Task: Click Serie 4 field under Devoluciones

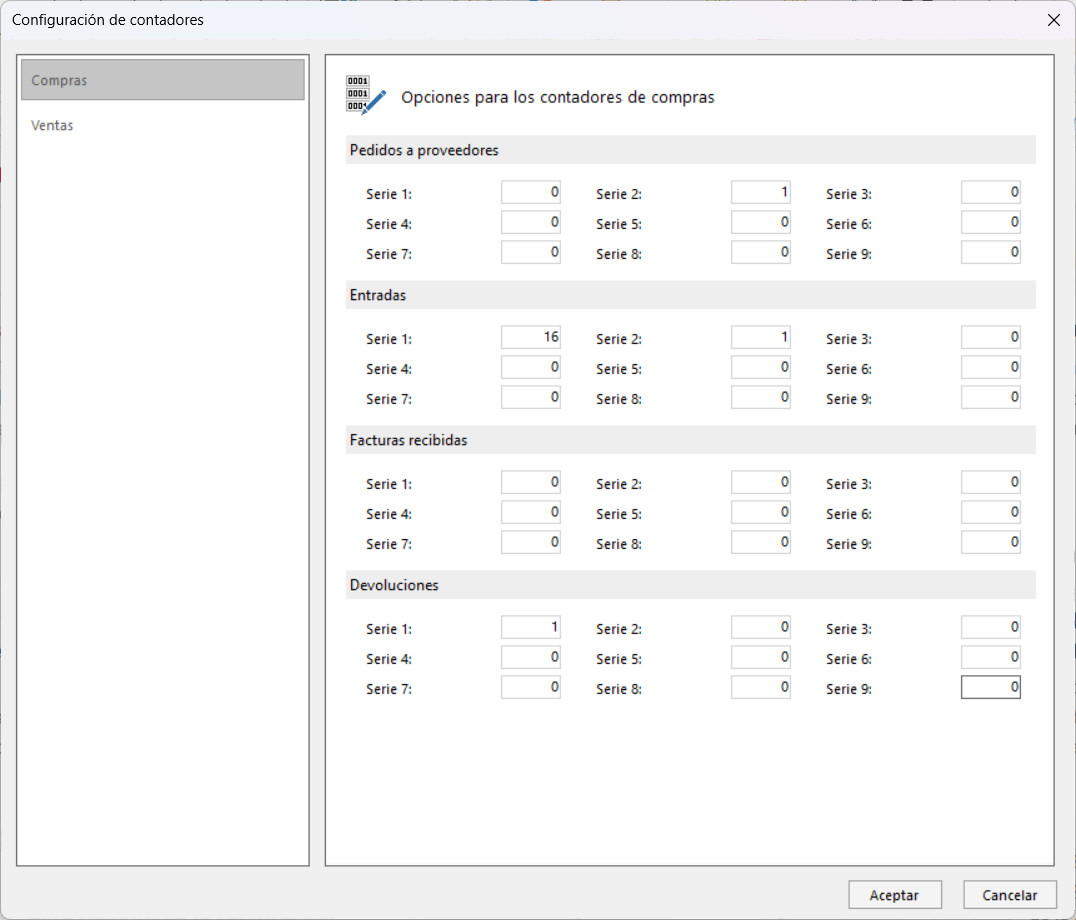Action: [530, 657]
